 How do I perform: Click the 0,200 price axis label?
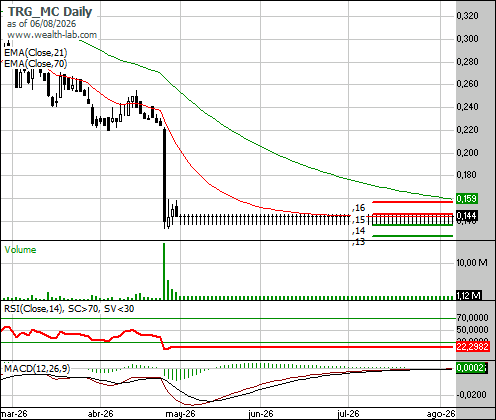467,153
